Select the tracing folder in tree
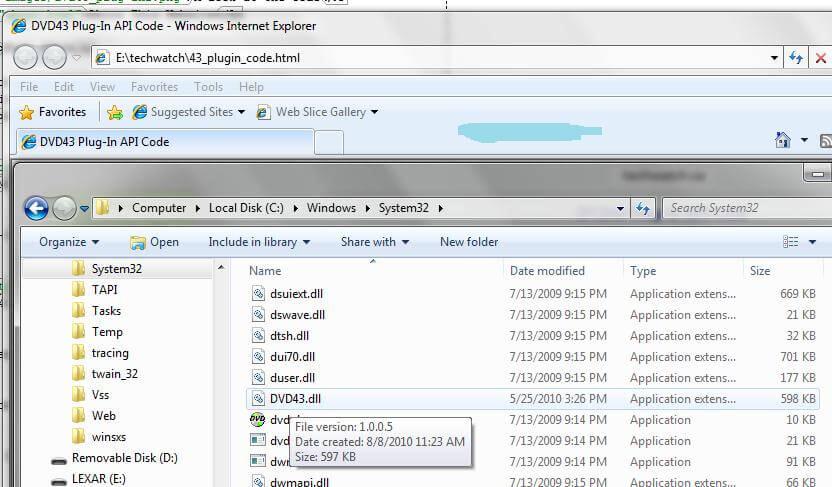 pyautogui.click(x=110, y=353)
